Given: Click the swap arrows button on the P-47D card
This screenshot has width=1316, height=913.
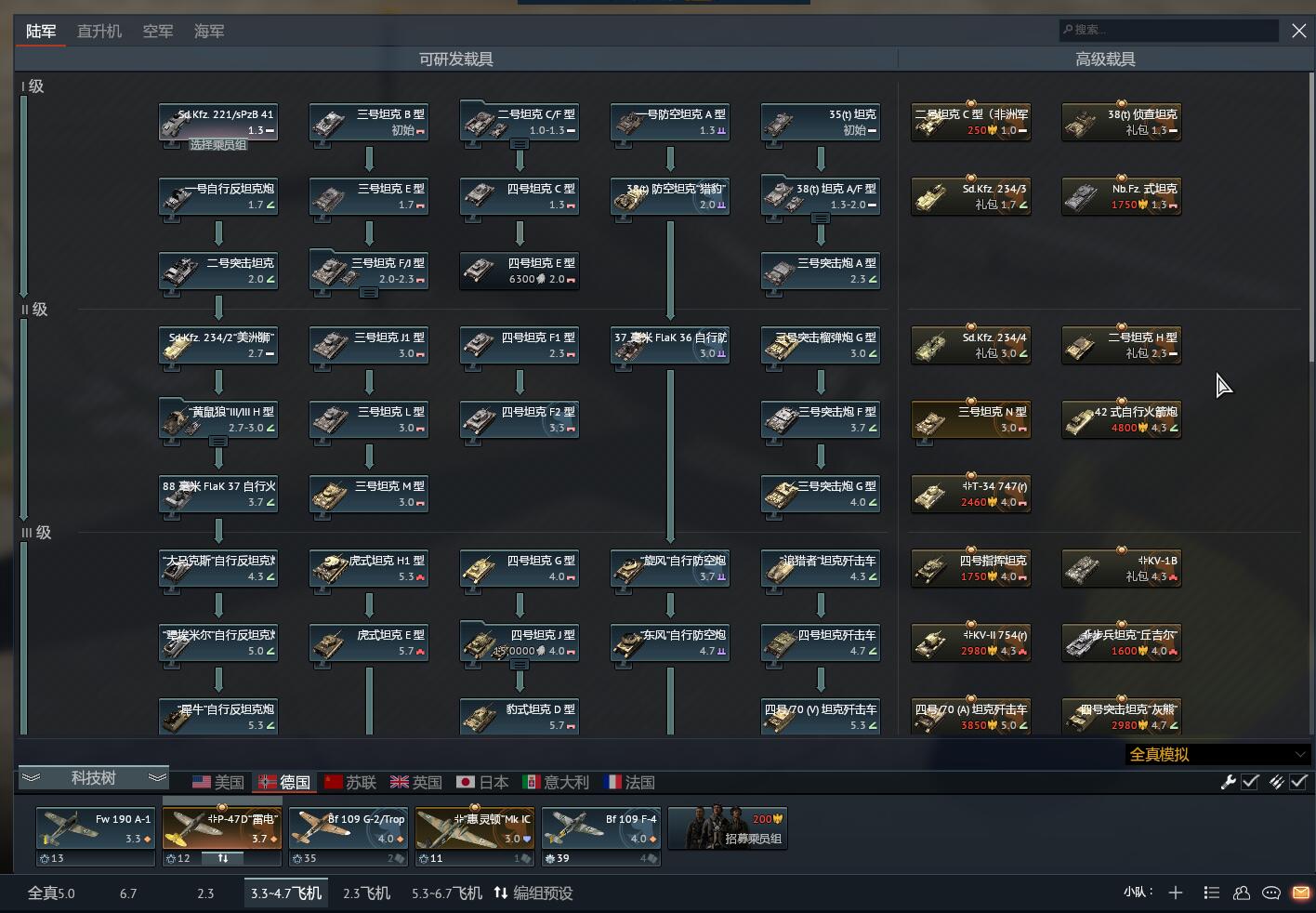Looking at the screenshot, I should pyautogui.click(x=223, y=858).
